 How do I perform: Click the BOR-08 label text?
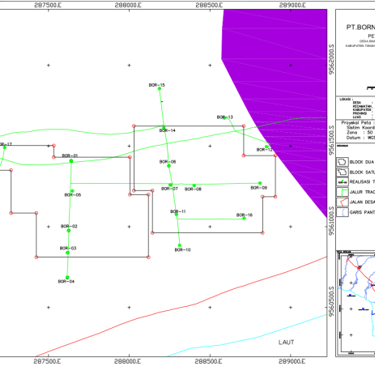193,189
